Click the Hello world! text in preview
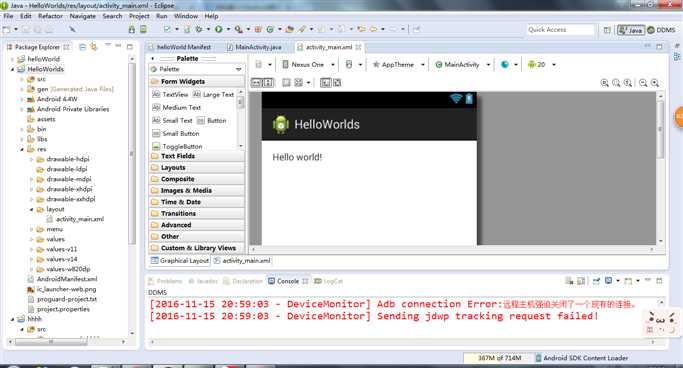This screenshot has height=368, width=683. [x=297, y=157]
